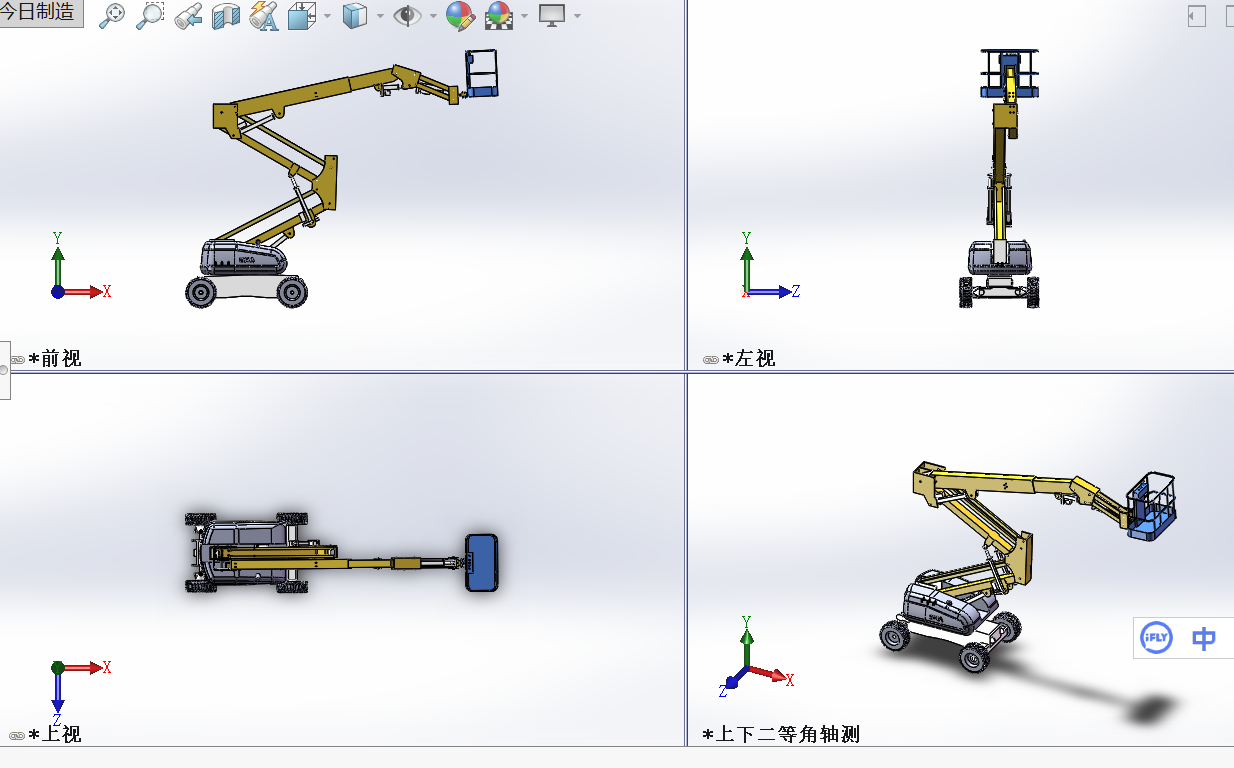Screen dimensions: 1234x768
Task: Click the link icon beside *左视
Action: 711,359
